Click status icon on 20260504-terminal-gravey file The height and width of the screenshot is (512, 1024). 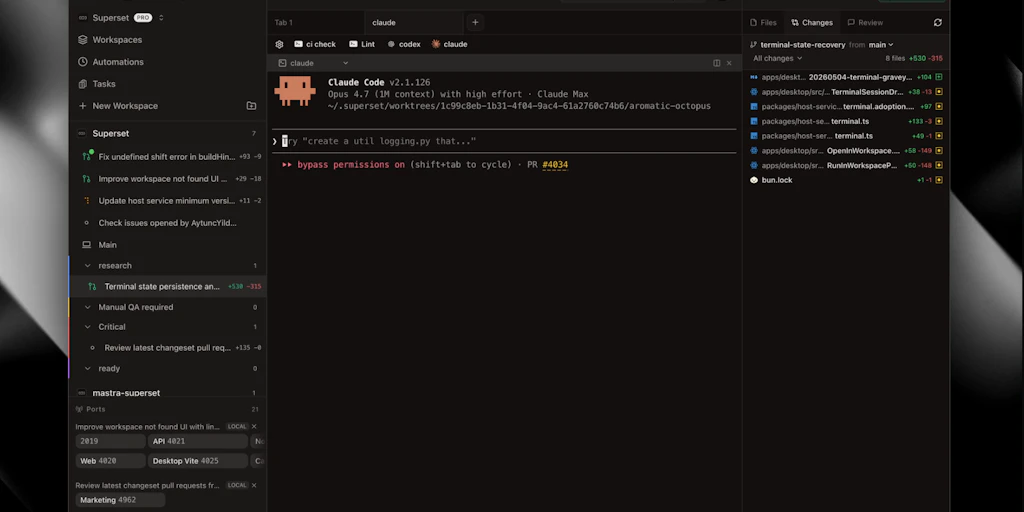pyautogui.click(x=939, y=77)
